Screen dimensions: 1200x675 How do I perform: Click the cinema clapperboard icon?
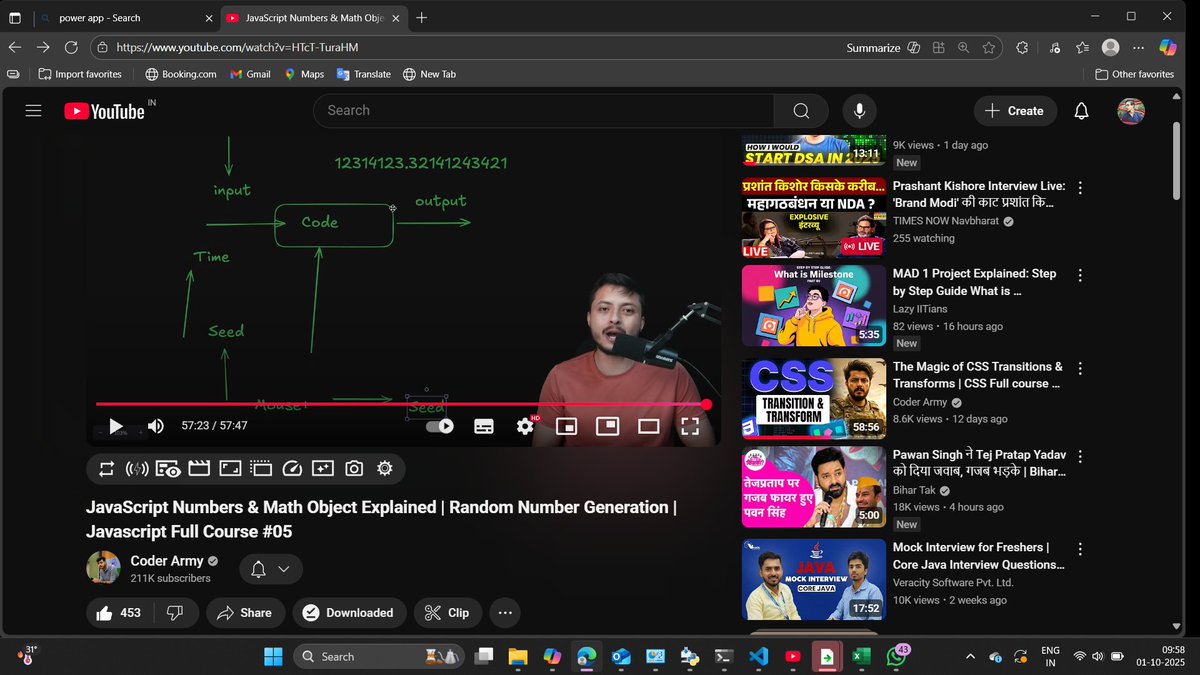point(199,468)
